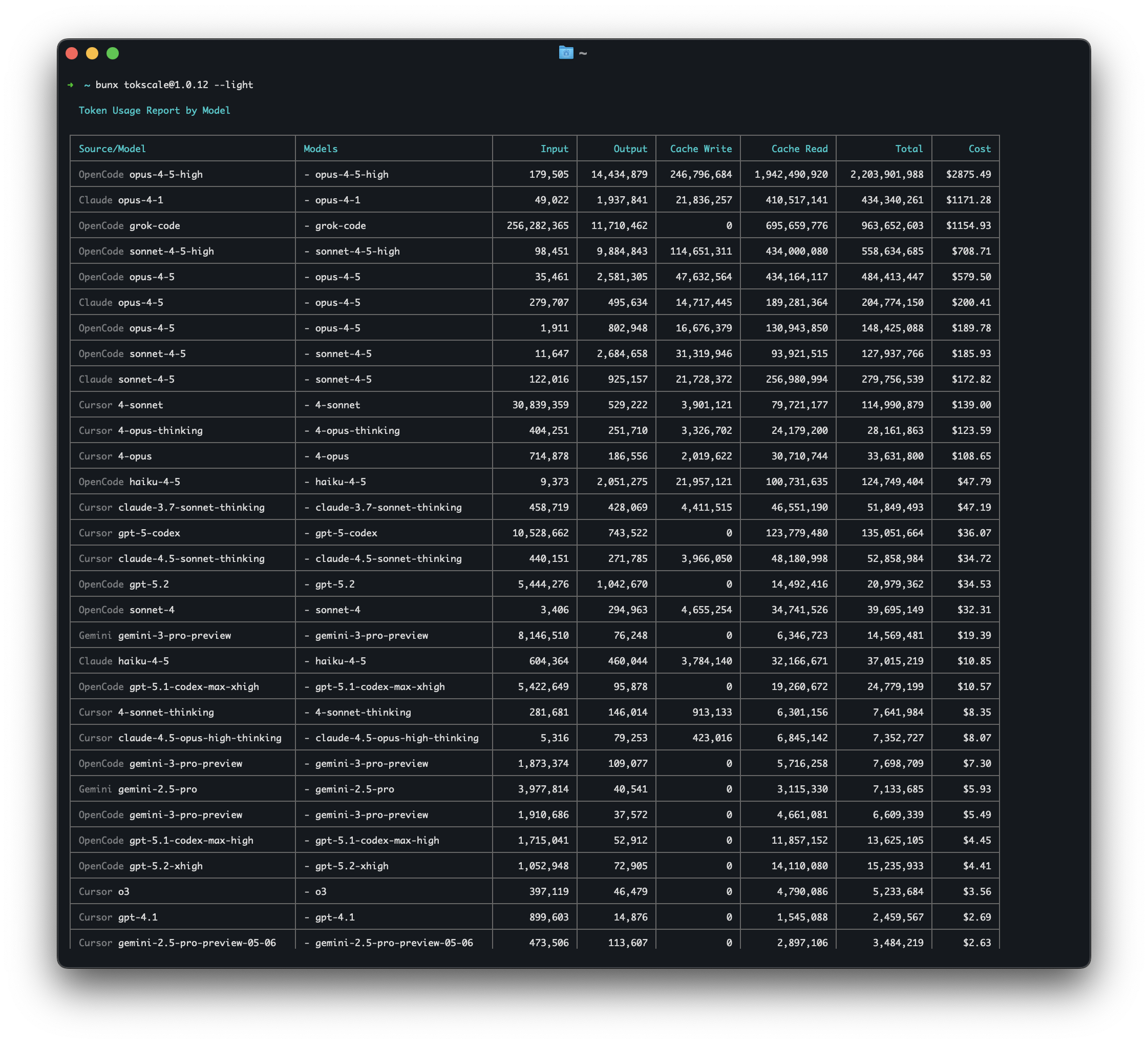Screen dimensions: 1148x1044
Task: Select the Source/Model column header
Action: tap(112, 149)
